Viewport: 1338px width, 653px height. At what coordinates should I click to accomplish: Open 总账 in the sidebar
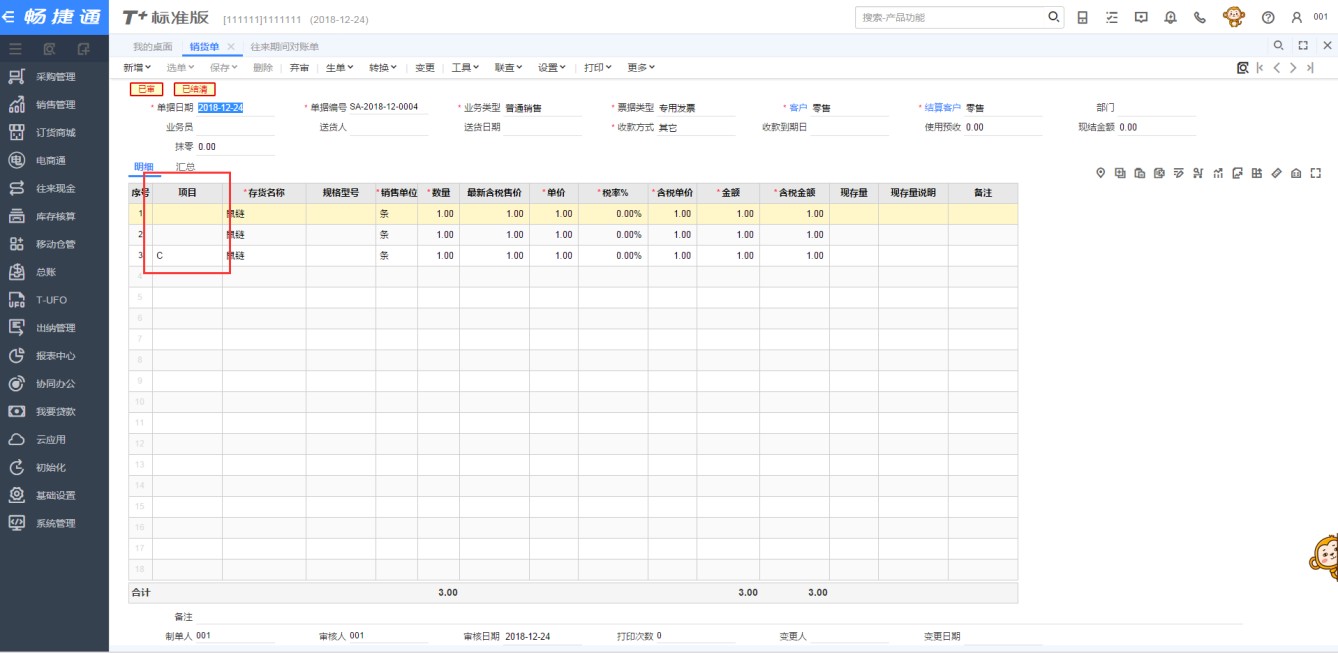click(45, 272)
